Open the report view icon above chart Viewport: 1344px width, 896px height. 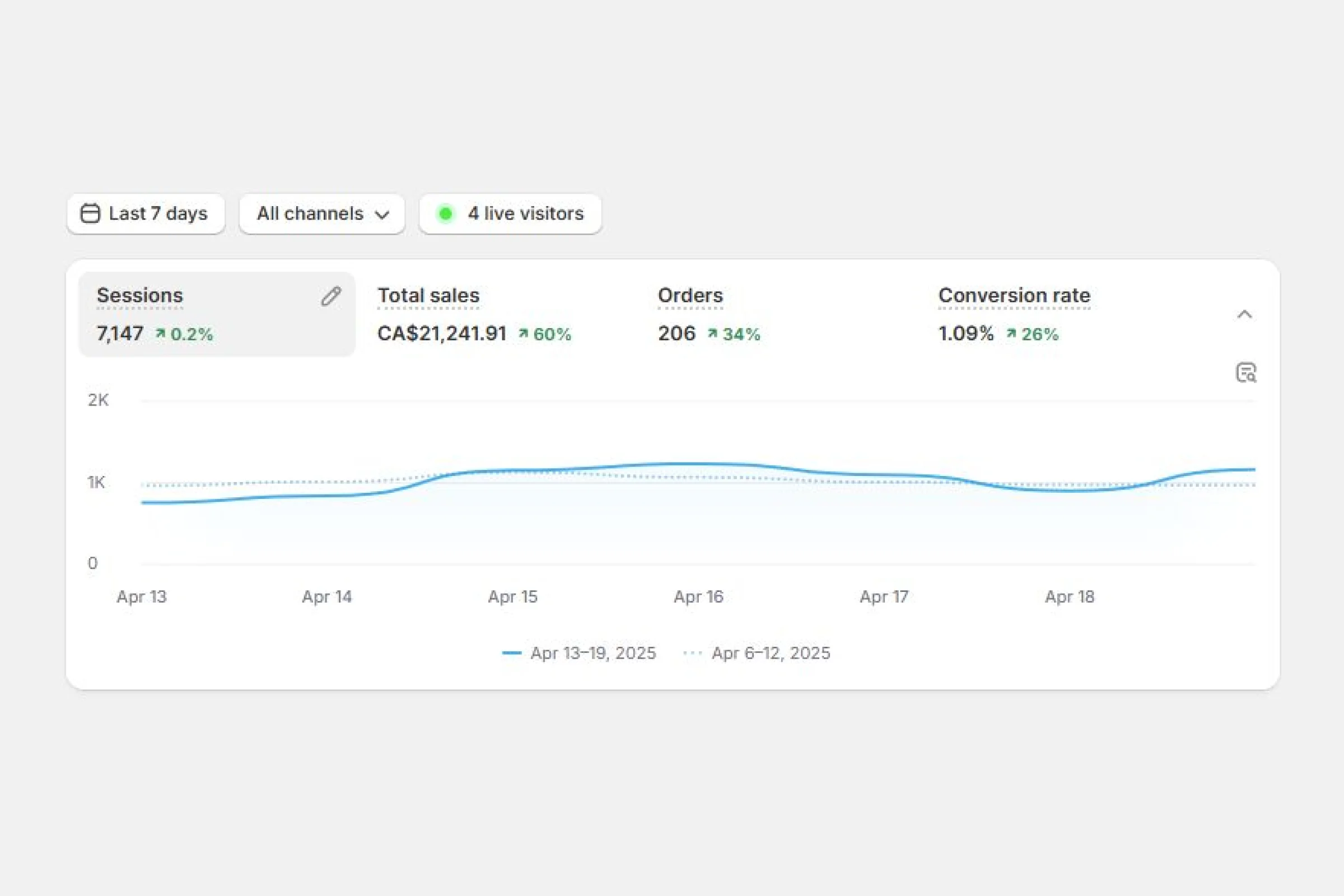tap(1245, 372)
